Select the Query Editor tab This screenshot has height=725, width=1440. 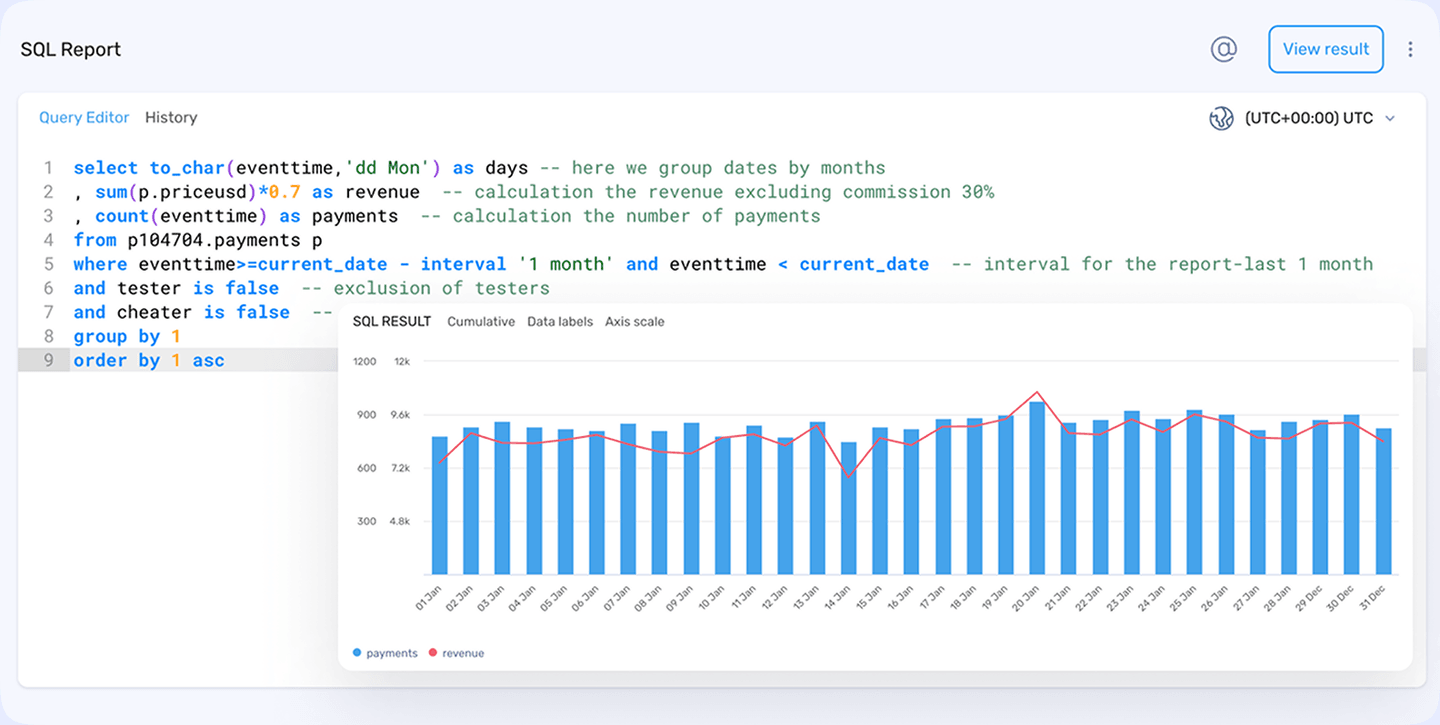click(84, 117)
